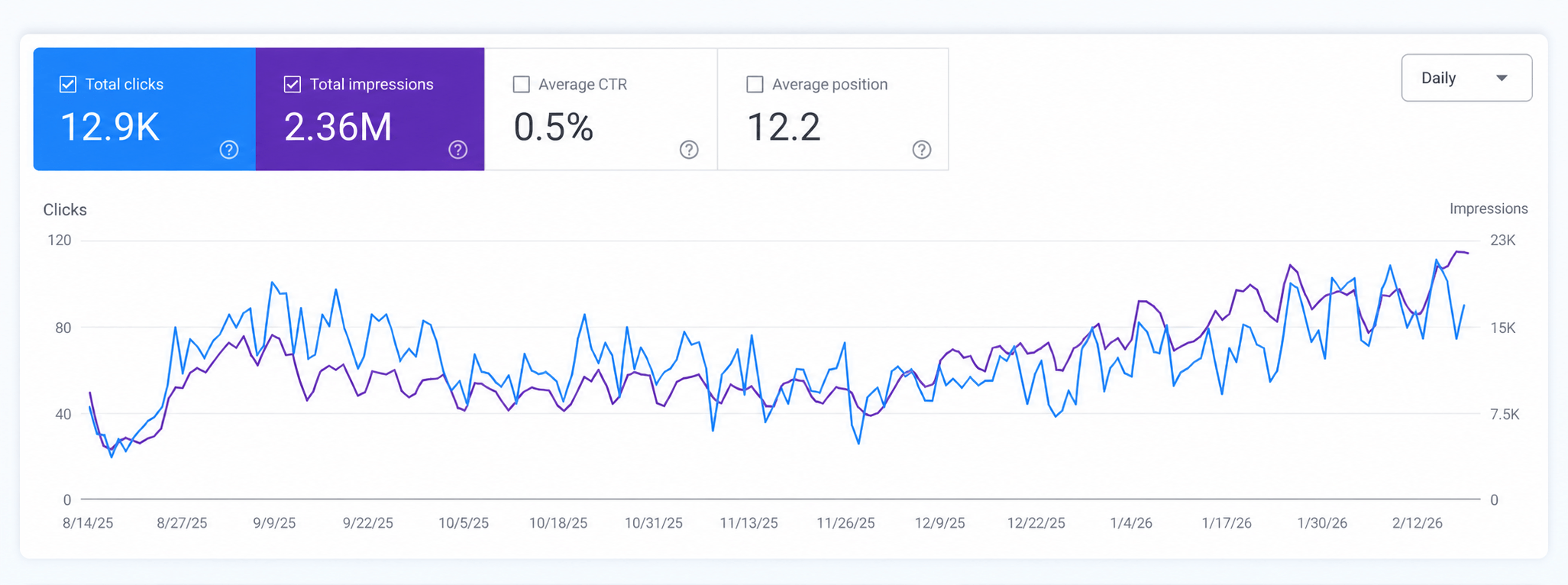Open the Daily granularity dropdown

pos(1466,78)
